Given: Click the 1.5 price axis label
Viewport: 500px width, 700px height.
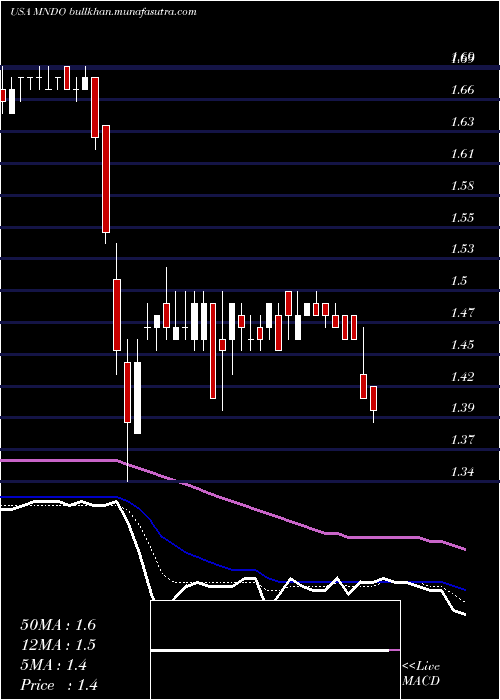Looking at the screenshot, I should point(459,280).
